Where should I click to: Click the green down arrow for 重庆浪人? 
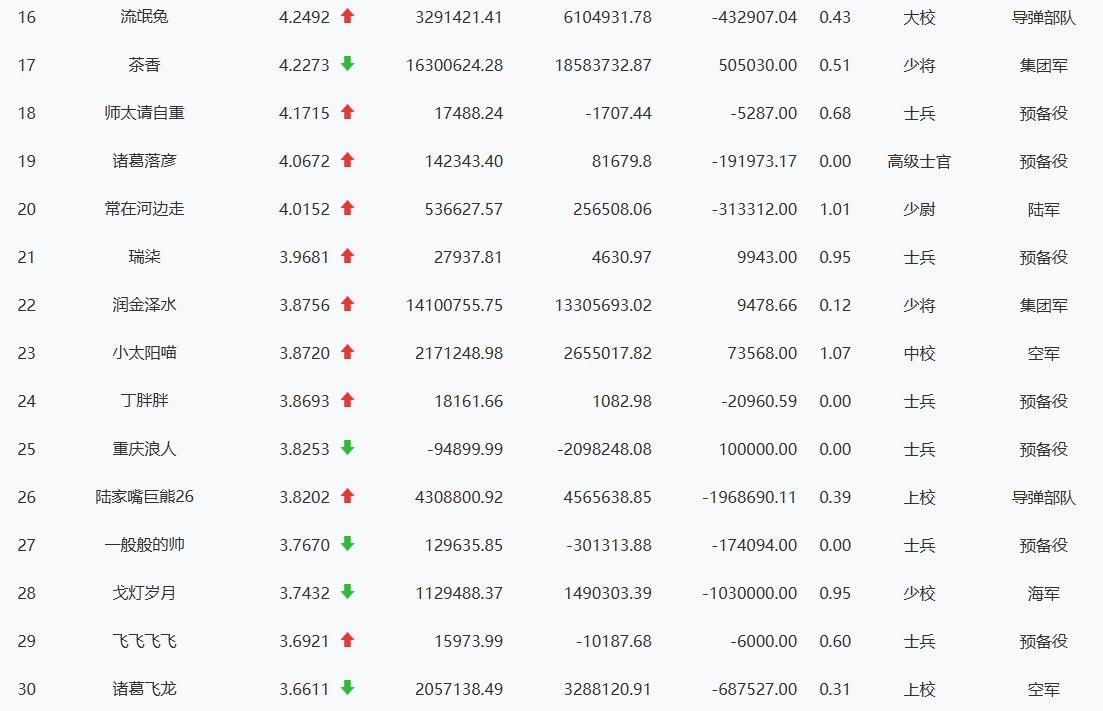347,447
